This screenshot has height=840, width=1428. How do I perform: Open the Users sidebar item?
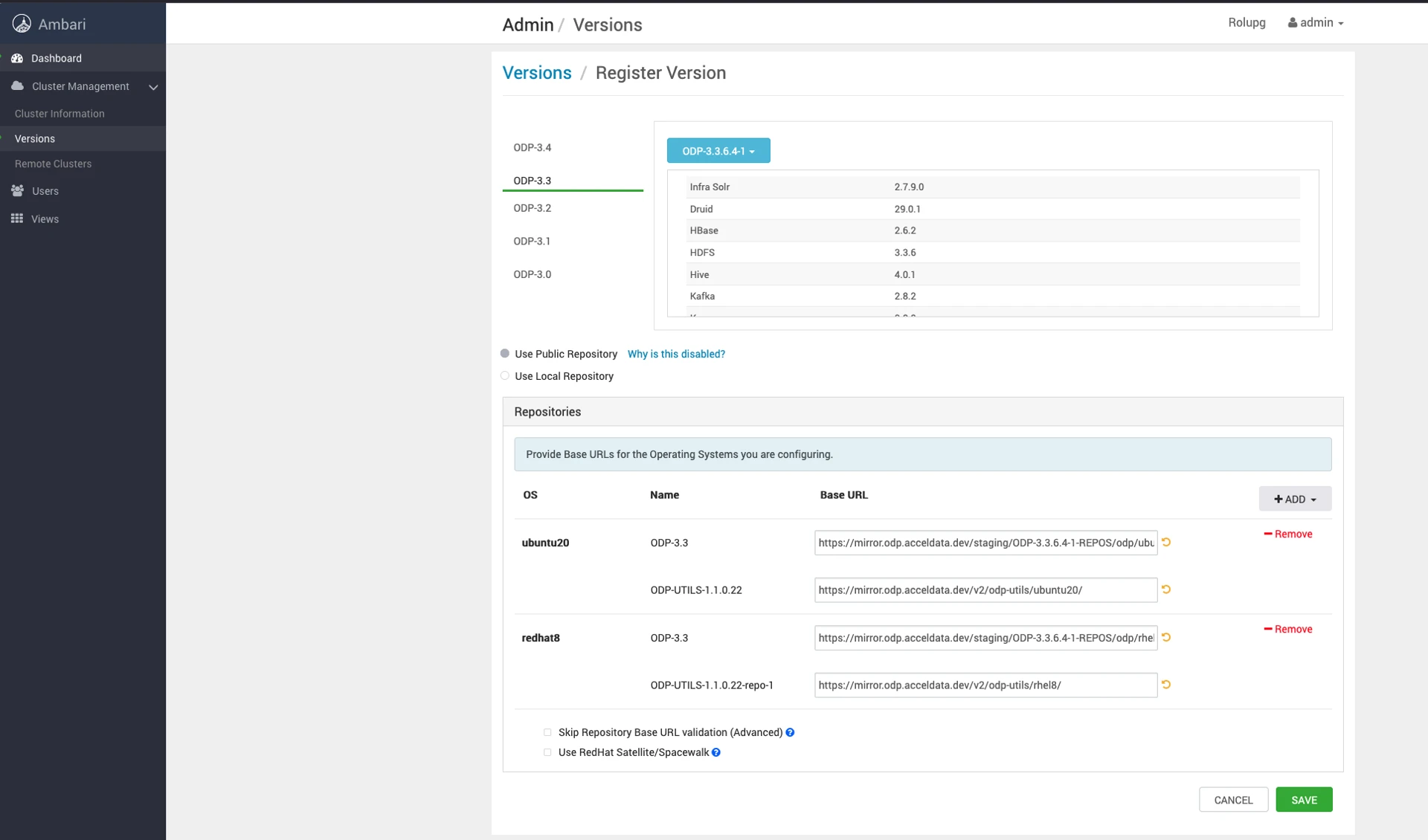pos(45,191)
